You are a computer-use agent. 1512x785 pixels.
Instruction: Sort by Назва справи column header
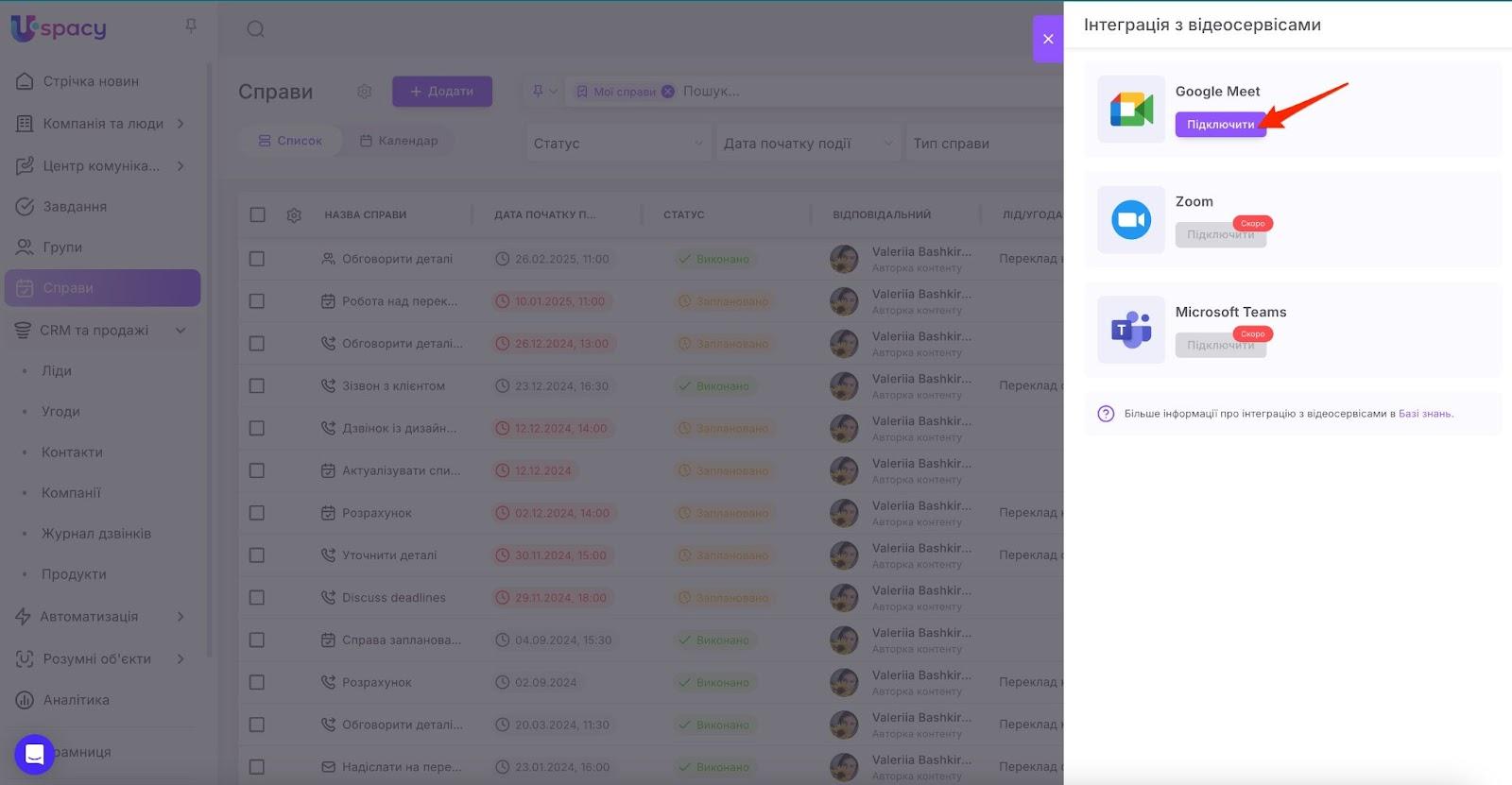click(366, 215)
